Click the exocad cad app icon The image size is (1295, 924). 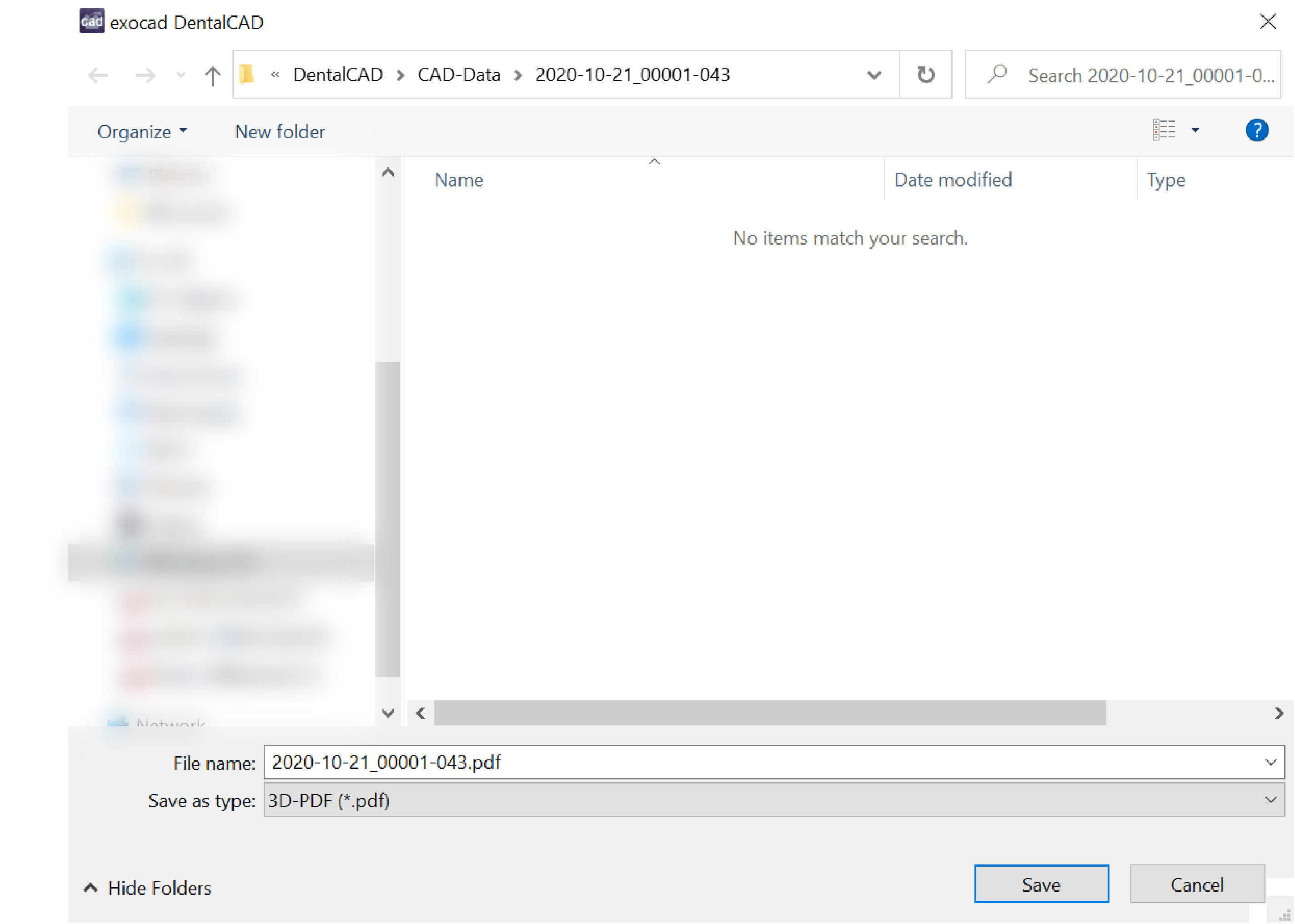pos(91,21)
